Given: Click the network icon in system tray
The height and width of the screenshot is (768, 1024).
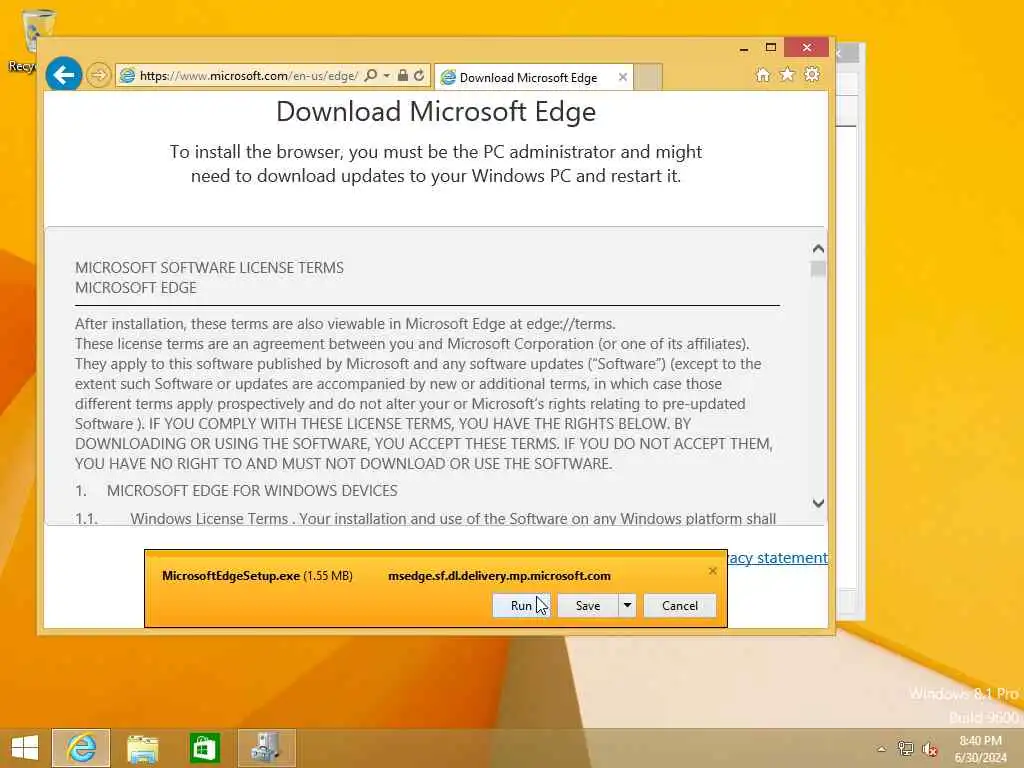Looking at the screenshot, I should point(906,748).
